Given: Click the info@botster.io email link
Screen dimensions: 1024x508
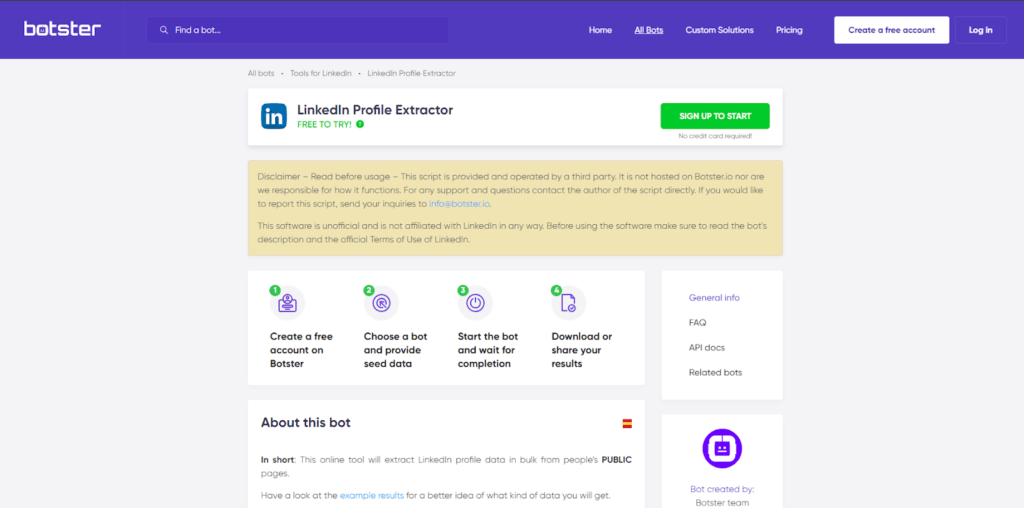Looking at the screenshot, I should pyautogui.click(x=459, y=204).
